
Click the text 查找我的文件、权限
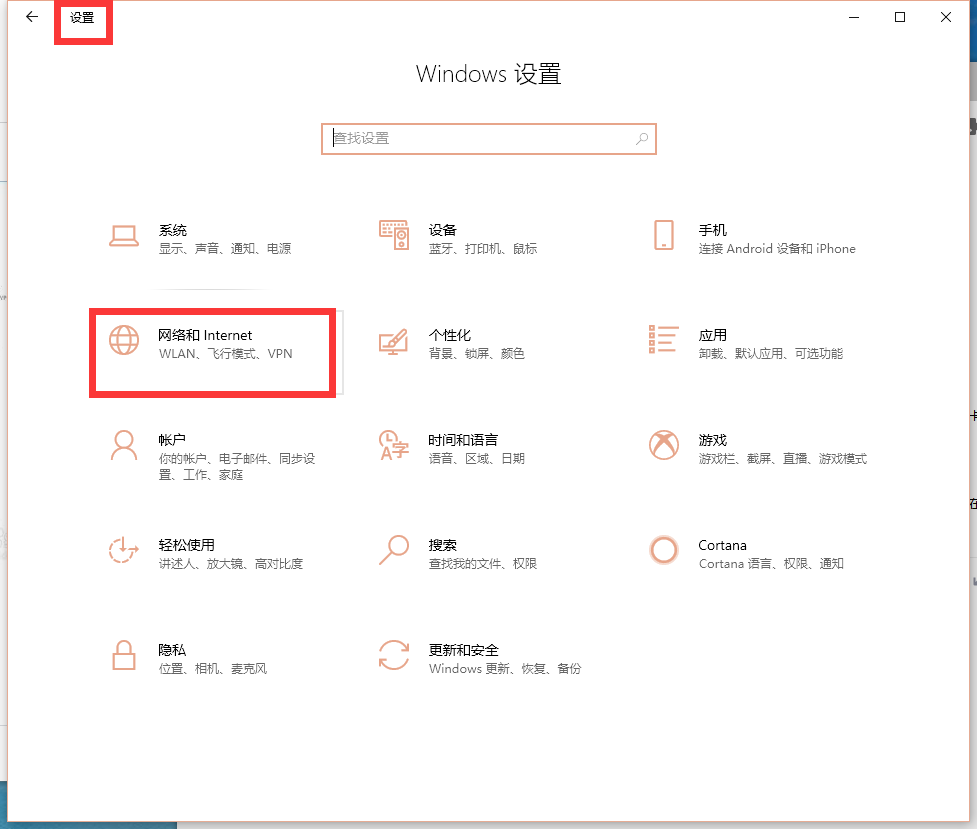pos(483,563)
